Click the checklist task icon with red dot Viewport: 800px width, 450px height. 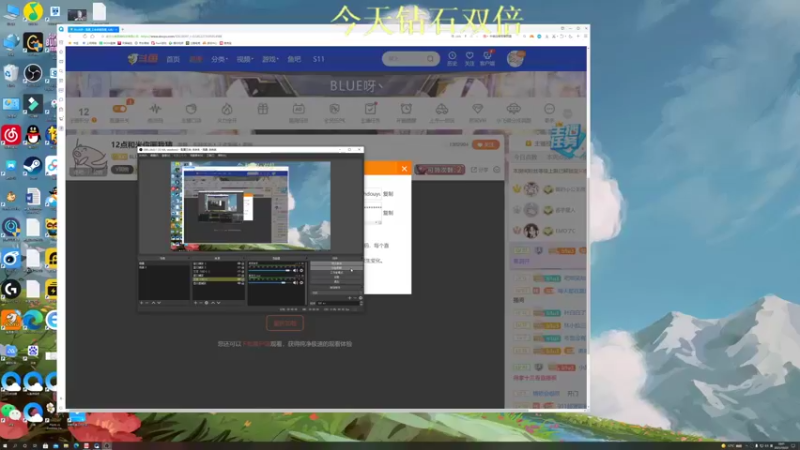coord(370,109)
